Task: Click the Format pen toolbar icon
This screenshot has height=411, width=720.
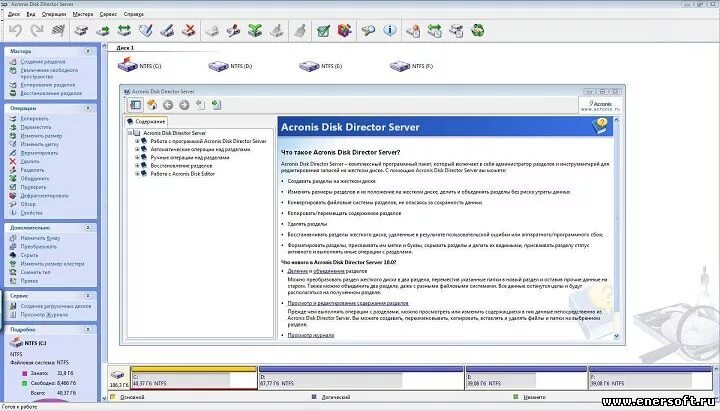Action: (x=167, y=31)
